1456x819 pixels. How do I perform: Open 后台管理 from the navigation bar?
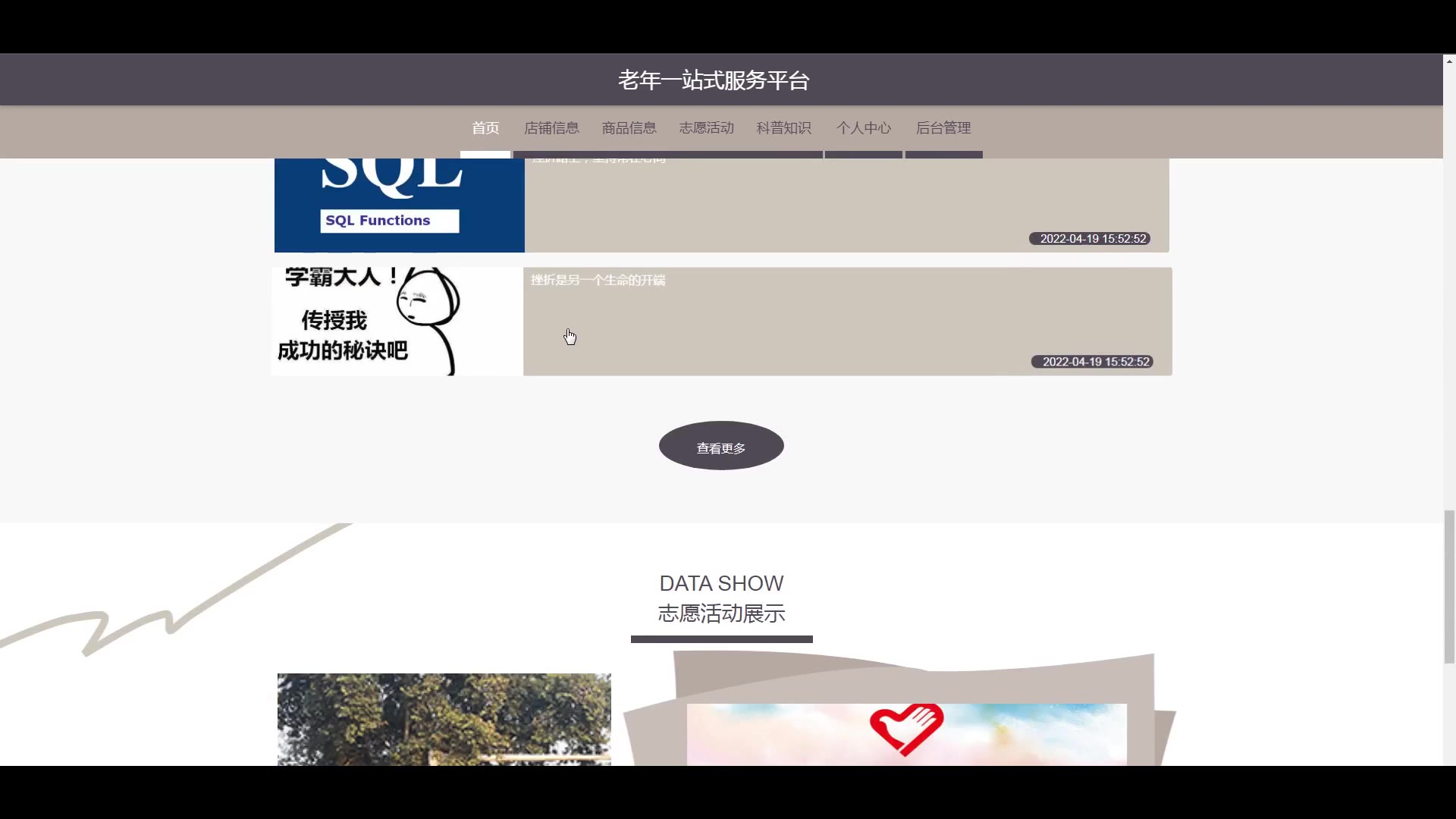[943, 128]
